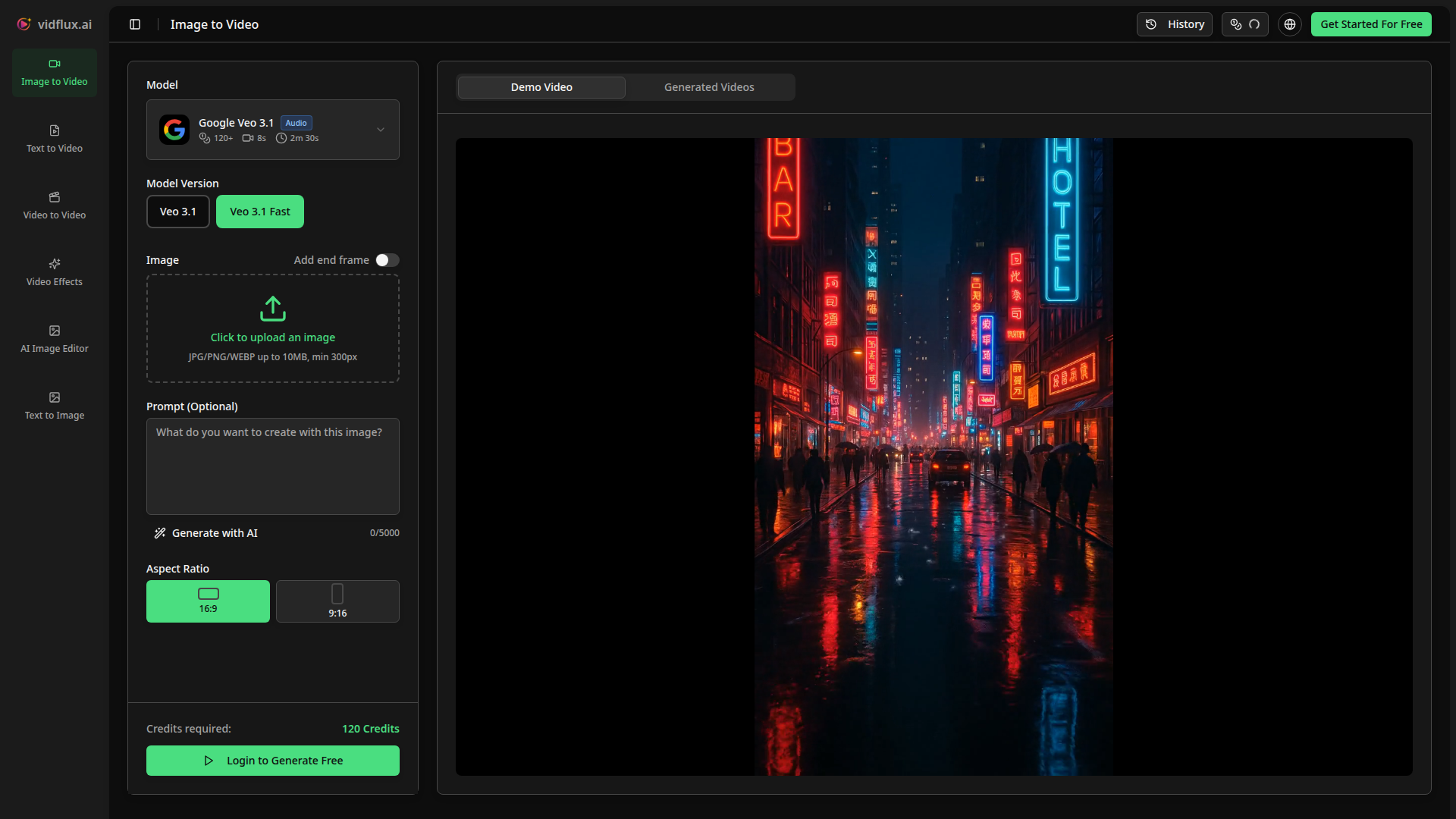Open the Text to Video sidebar icon
This screenshot has width=1456, height=819.
[x=54, y=130]
